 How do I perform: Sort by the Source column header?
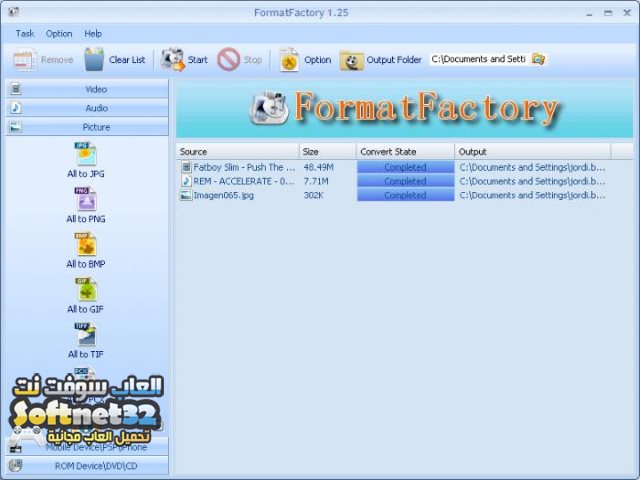pos(238,151)
